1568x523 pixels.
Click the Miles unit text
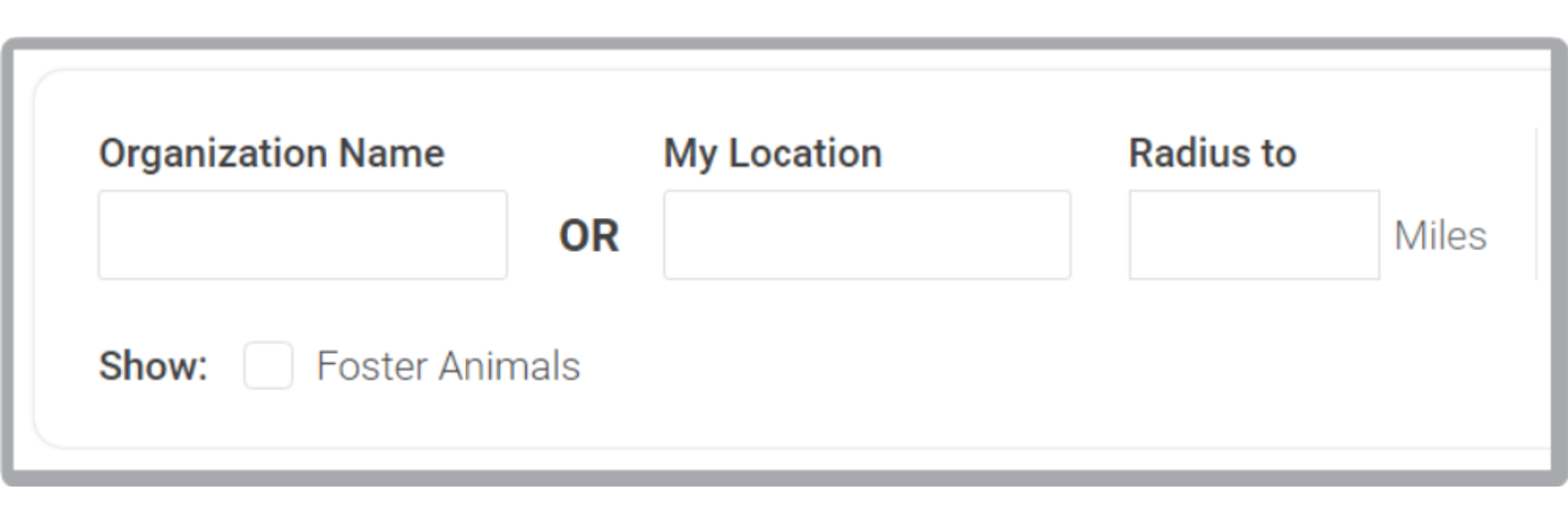pyautogui.click(x=1440, y=236)
